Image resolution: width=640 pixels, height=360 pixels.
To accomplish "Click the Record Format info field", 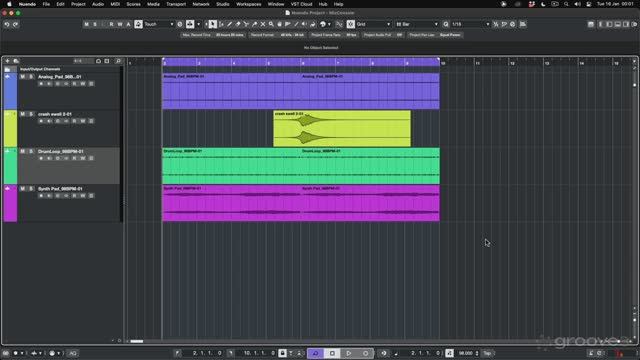I will 277,35.
